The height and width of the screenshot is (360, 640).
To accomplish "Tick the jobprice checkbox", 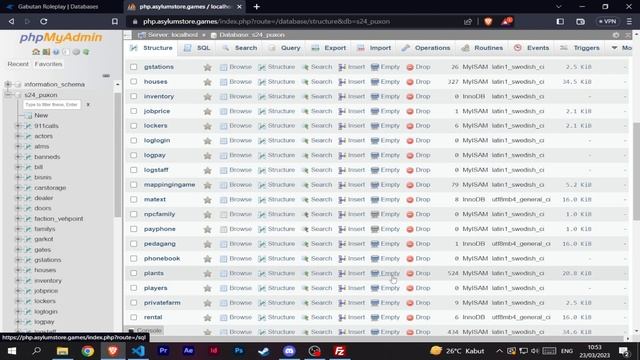I will point(133,111).
